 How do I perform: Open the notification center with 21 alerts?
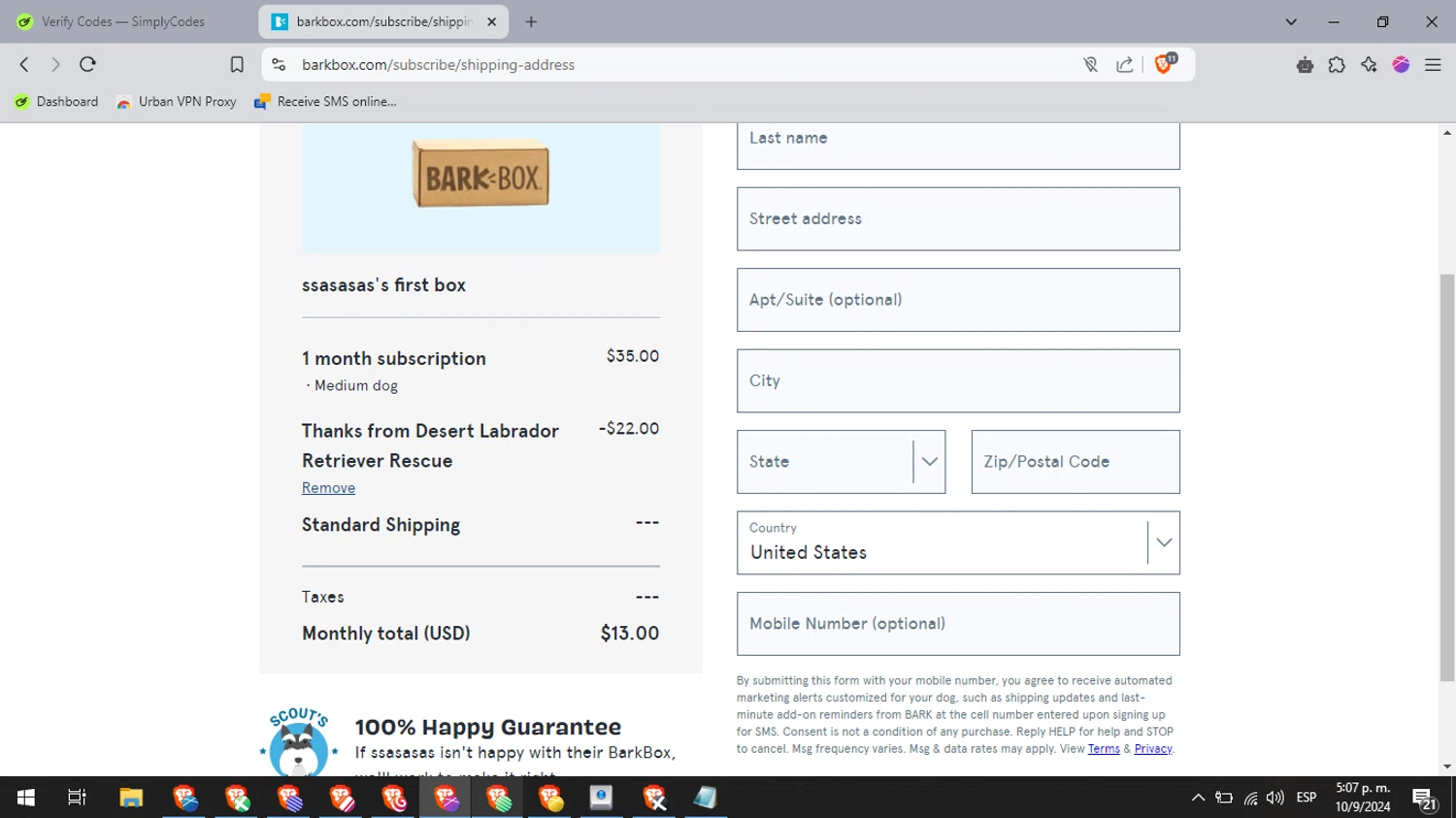pyautogui.click(x=1425, y=799)
